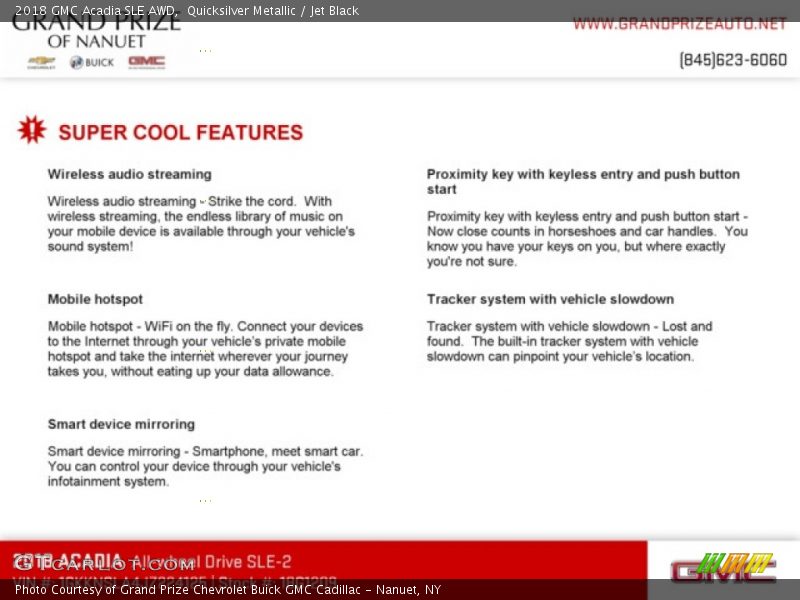The image size is (800, 600).
Task: Click the Drive SLE-2 text in red banner
Action: pyautogui.click(x=248, y=562)
